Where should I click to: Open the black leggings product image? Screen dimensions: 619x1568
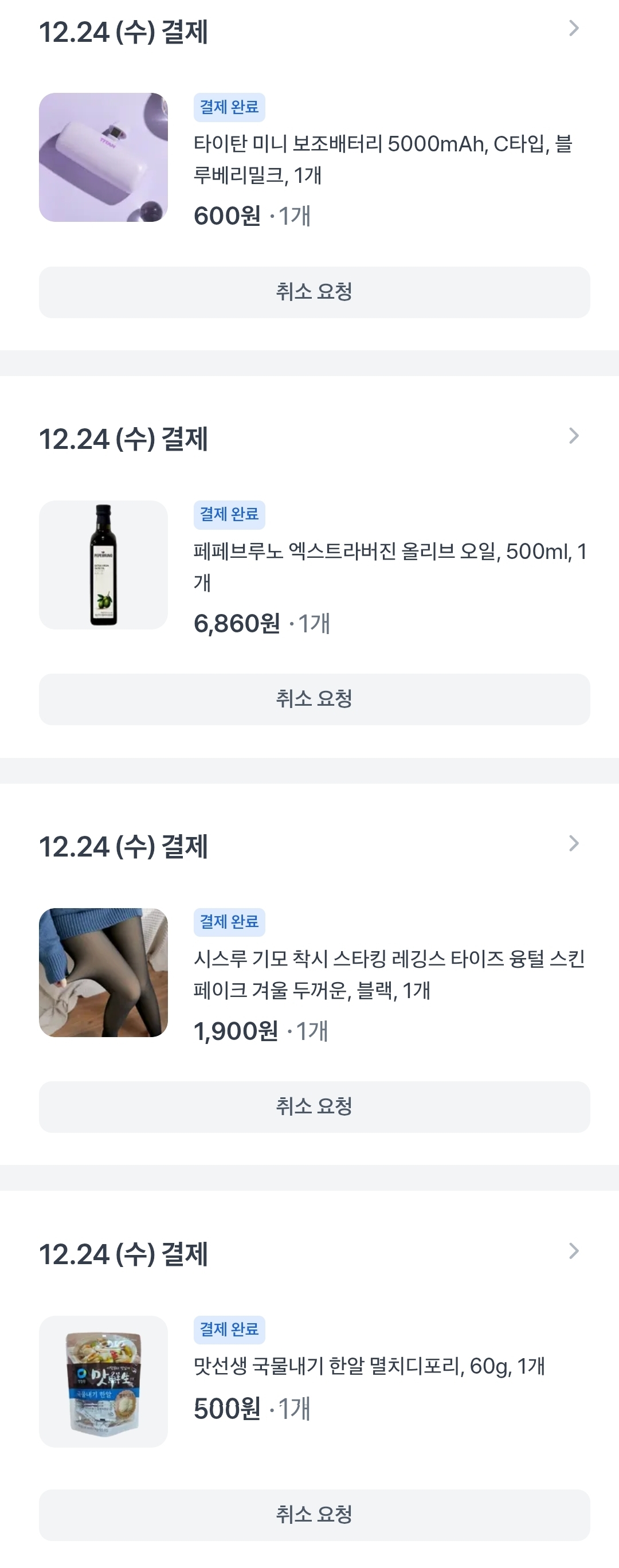(104, 973)
